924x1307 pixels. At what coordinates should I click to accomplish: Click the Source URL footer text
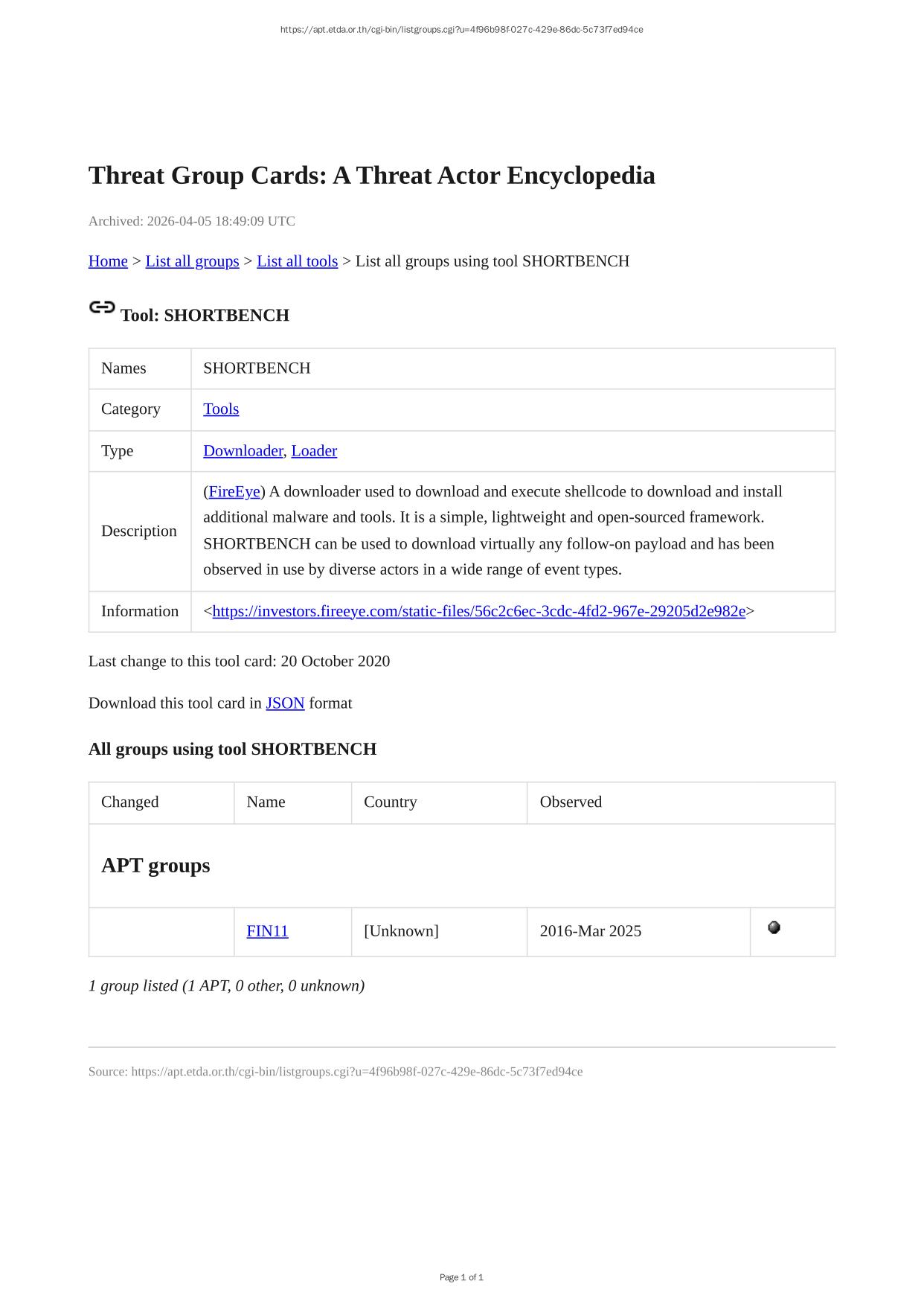pyautogui.click(x=335, y=1072)
